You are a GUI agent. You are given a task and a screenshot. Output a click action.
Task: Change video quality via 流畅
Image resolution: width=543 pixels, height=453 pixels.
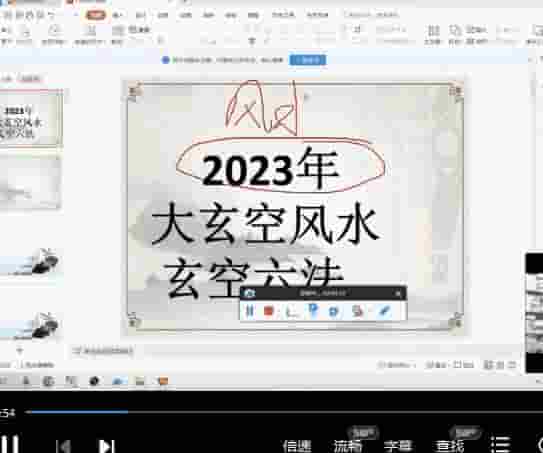pos(347,446)
